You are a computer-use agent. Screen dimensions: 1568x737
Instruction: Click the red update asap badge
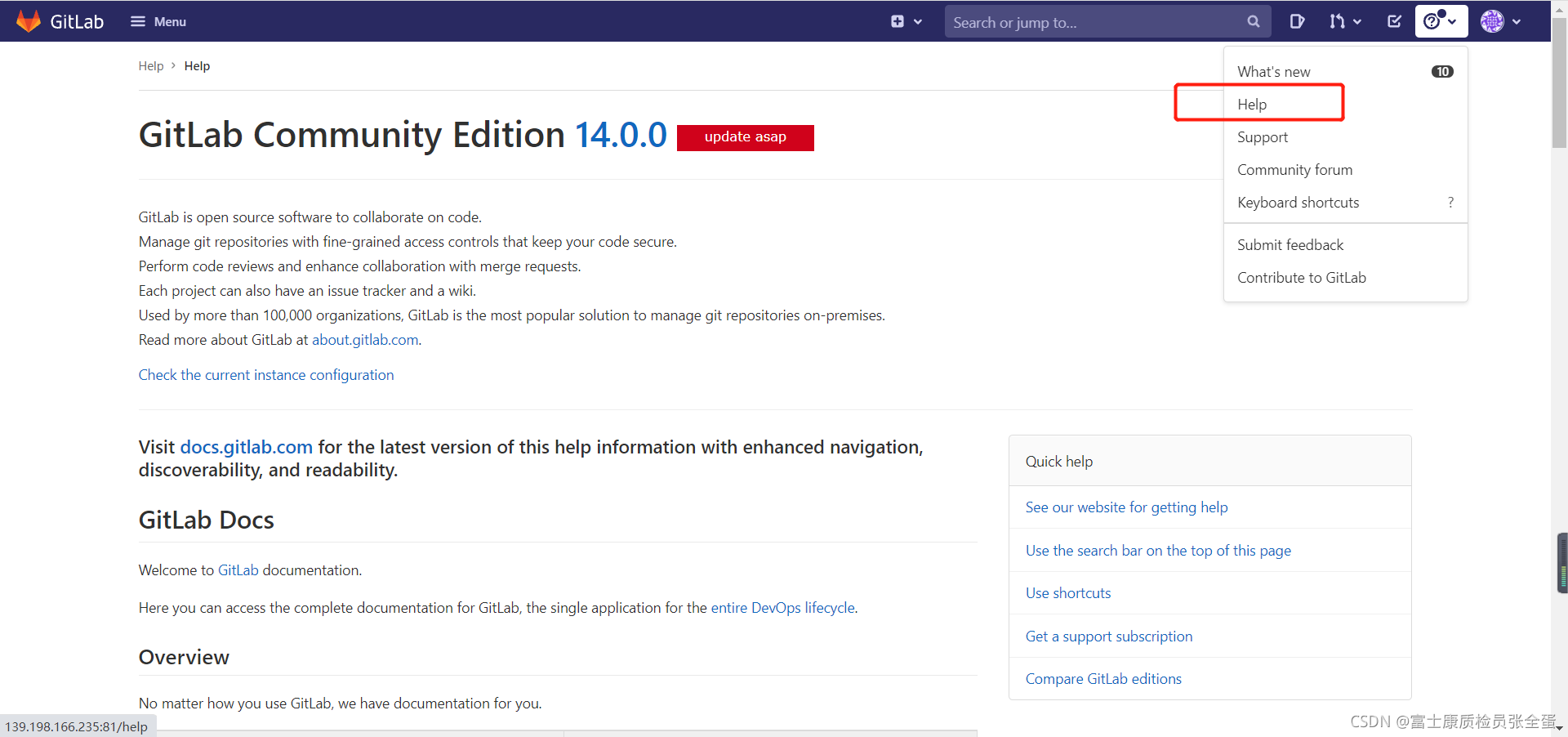(746, 137)
